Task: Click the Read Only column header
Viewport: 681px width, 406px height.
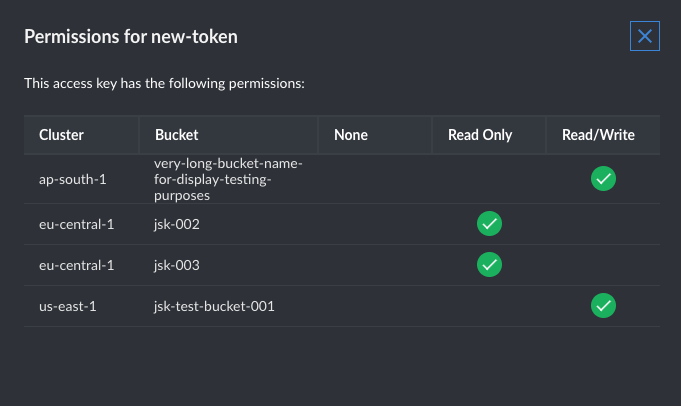Action: click(480, 135)
